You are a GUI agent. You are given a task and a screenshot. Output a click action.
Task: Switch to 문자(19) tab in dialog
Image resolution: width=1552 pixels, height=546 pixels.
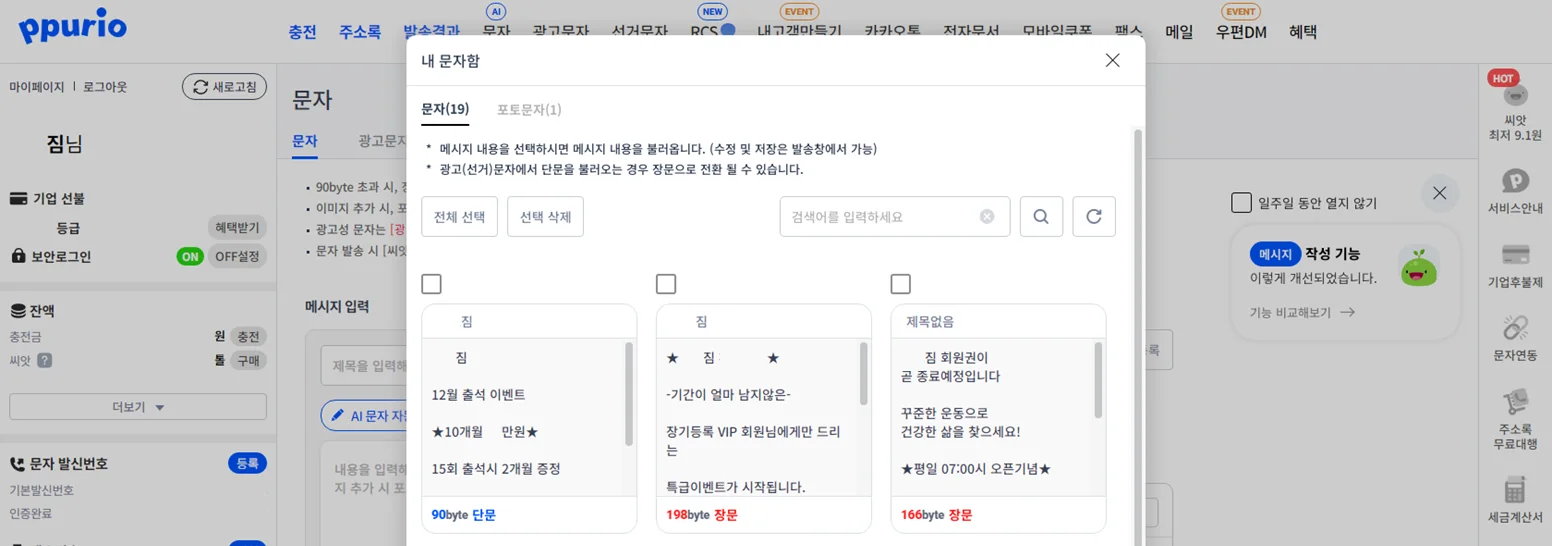(445, 109)
